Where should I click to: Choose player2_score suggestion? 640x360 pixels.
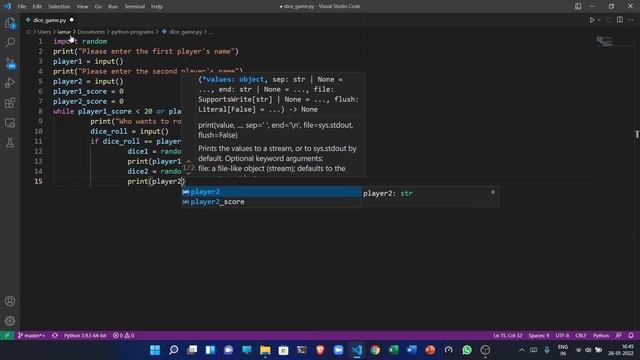pos(271,202)
